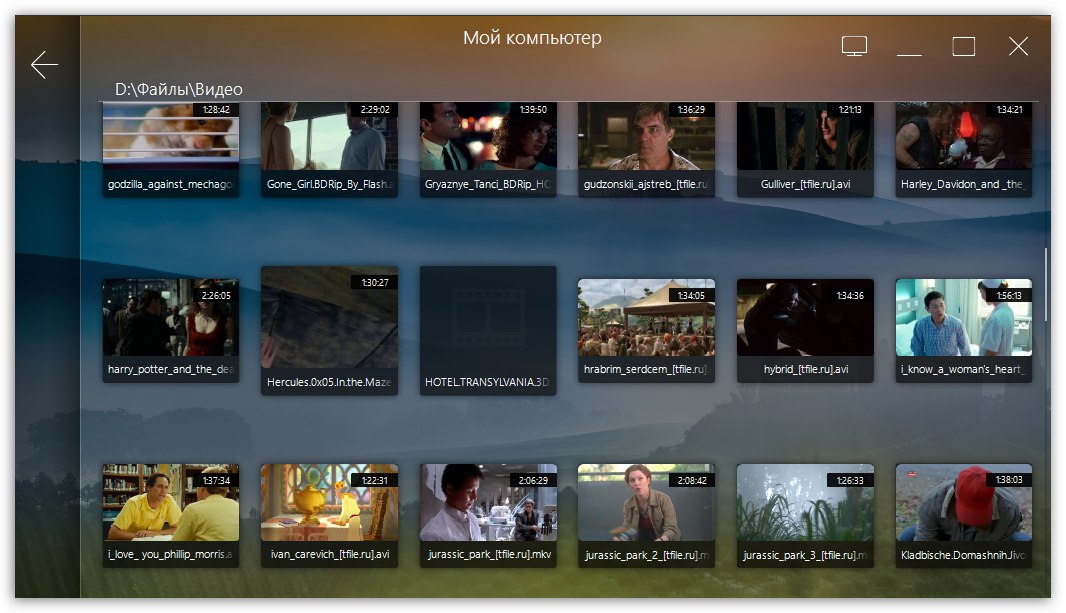The image size is (1066, 613).
Task: Click the D:\Файлы\Видео path text
Action: point(178,89)
